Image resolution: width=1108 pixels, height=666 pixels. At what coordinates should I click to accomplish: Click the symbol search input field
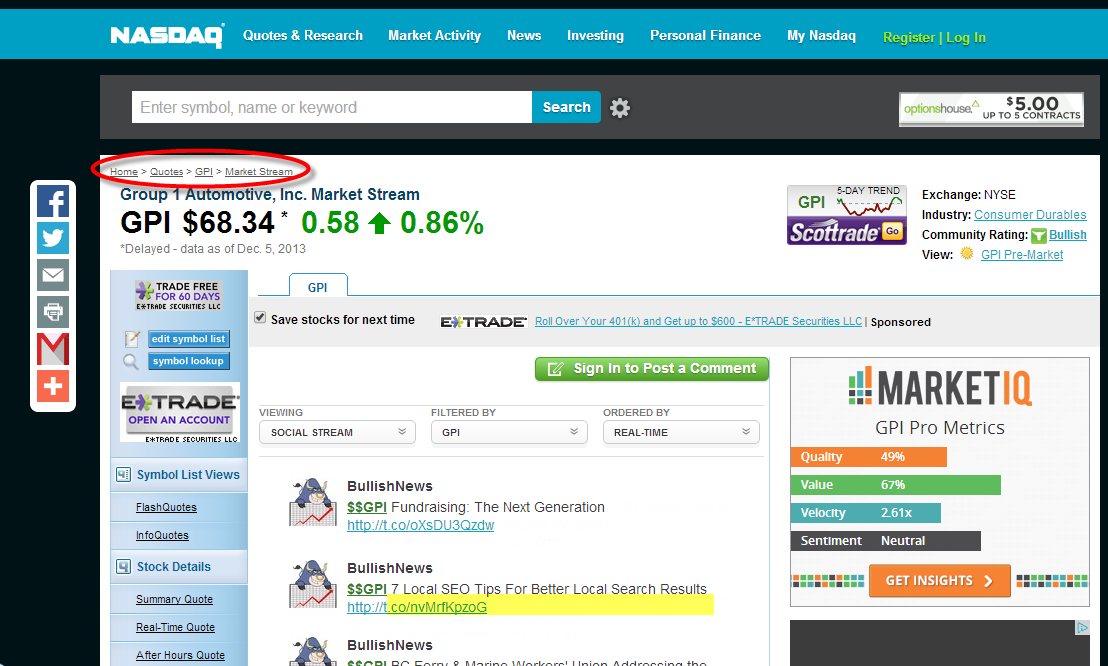pos(331,107)
